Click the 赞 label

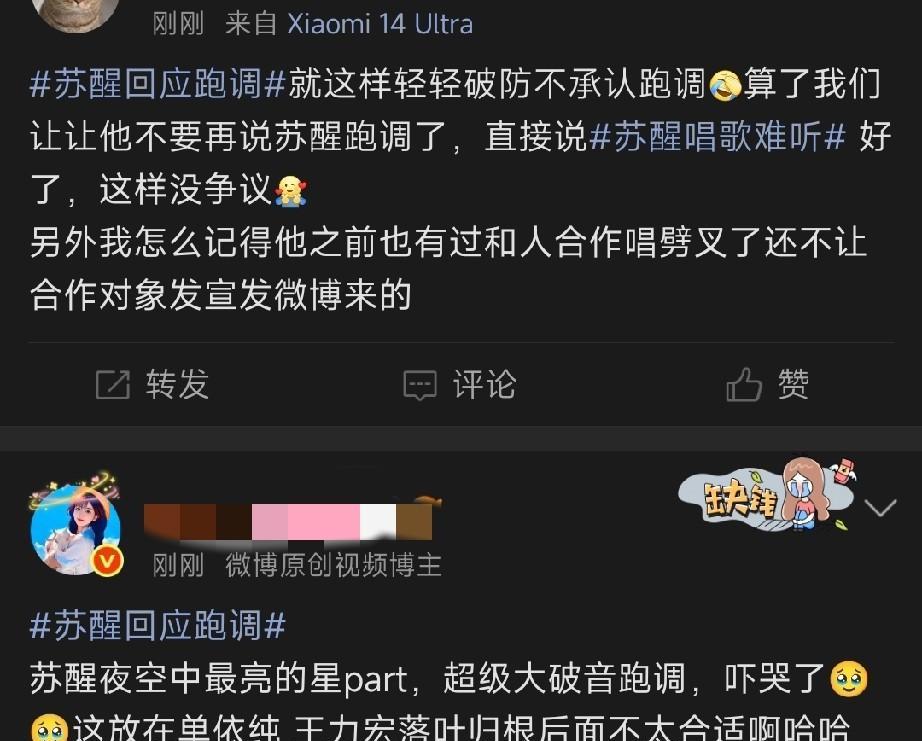click(x=794, y=384)
